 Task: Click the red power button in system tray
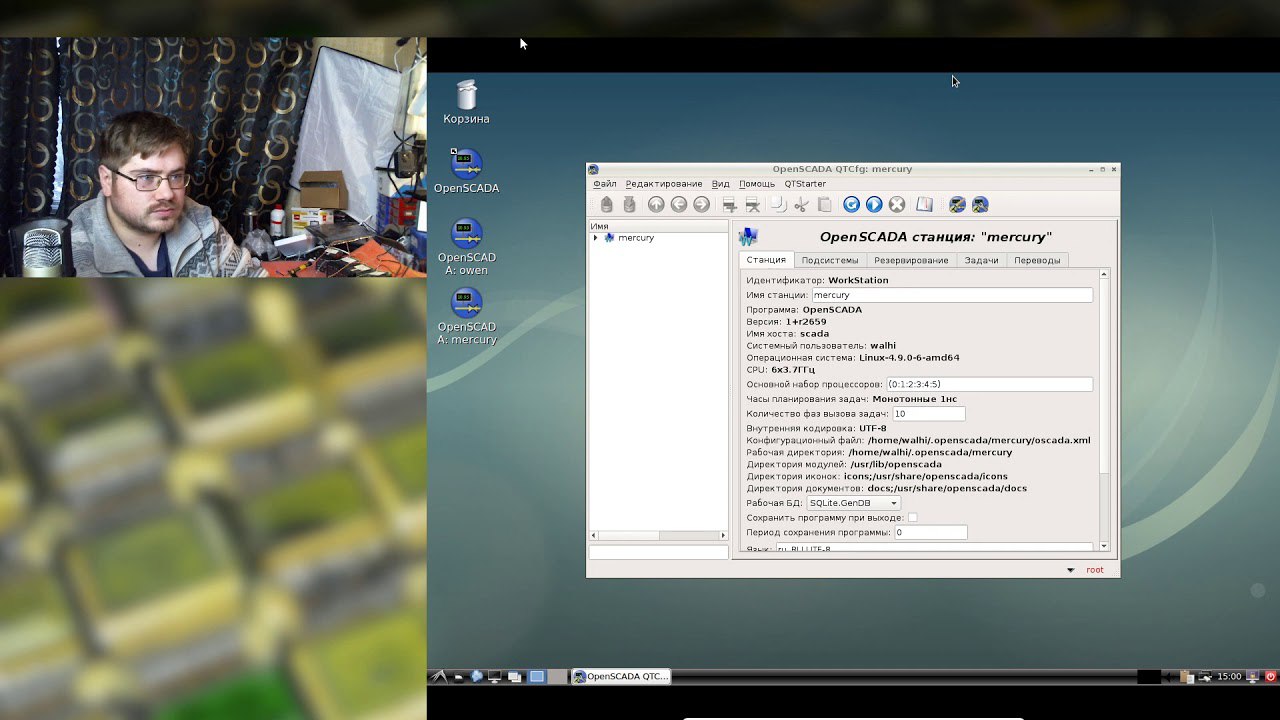1271,677
